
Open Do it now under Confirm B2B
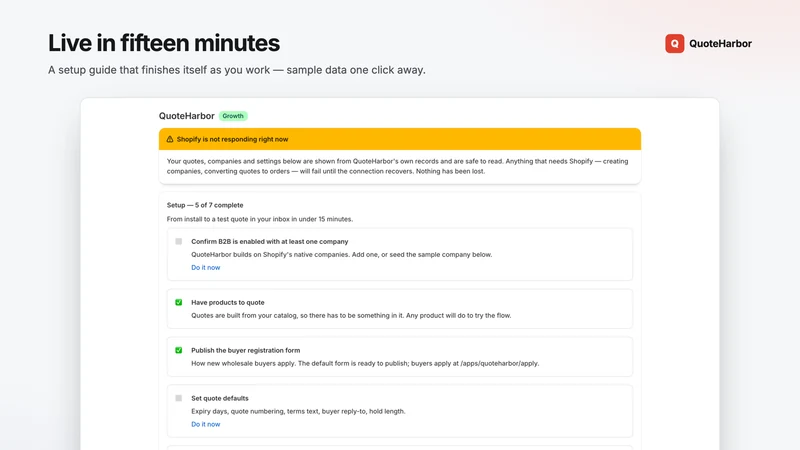206,267
